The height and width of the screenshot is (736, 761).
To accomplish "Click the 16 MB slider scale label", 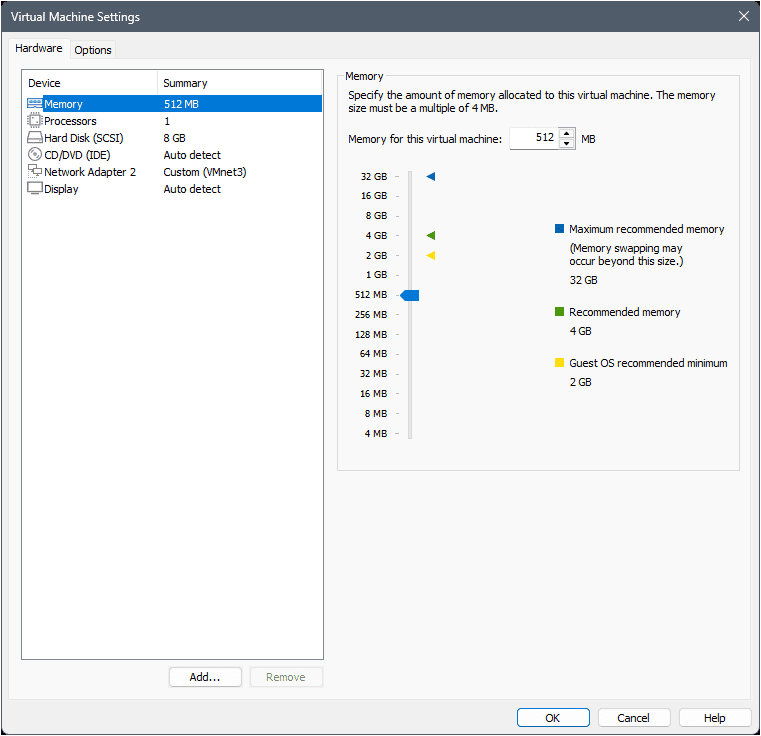I will tap(373, 394).
